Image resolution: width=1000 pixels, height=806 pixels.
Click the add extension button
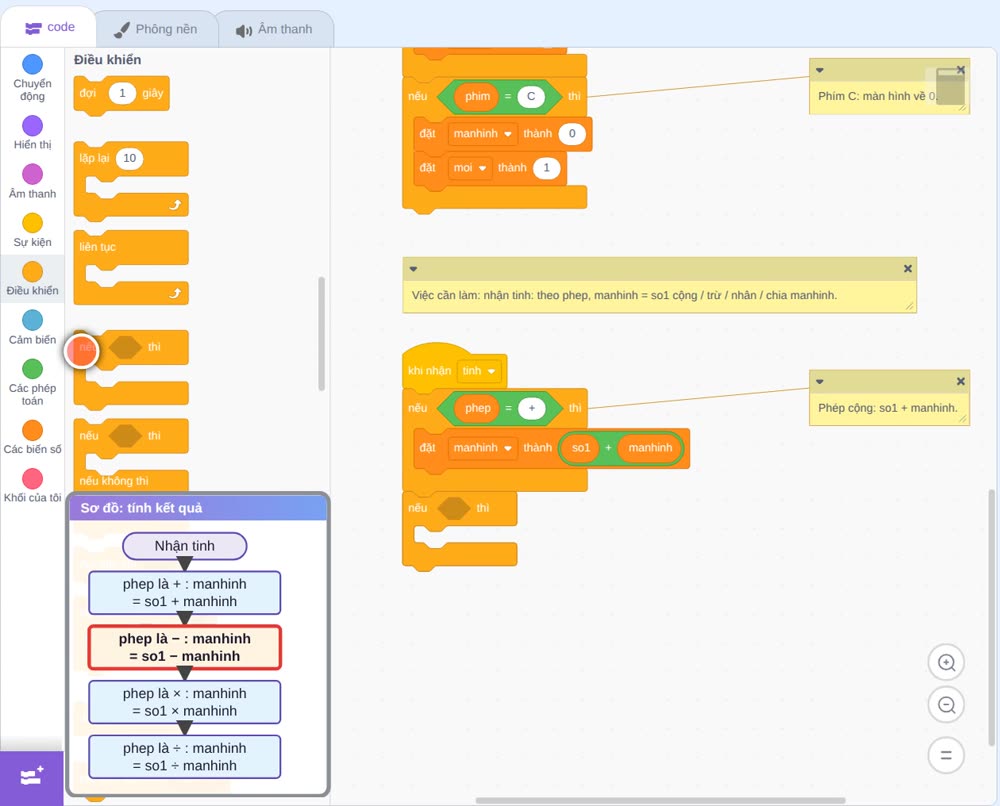[32, 777]
